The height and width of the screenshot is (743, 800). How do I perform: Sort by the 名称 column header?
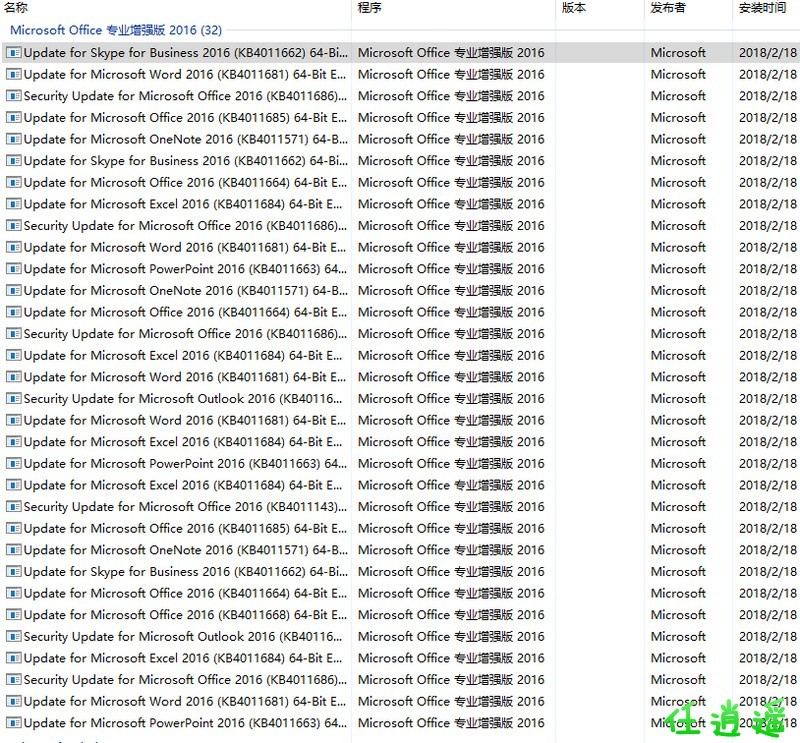coord(16,8)
